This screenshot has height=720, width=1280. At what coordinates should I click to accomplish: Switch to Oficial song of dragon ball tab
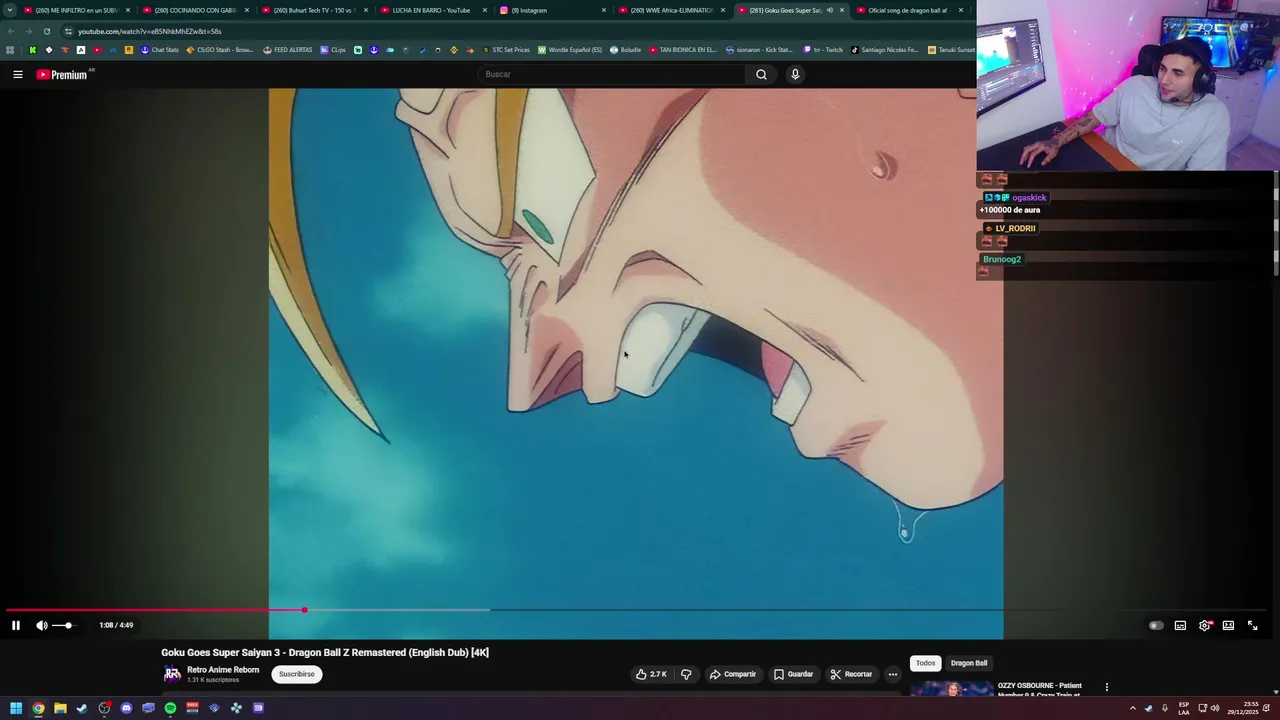click(908, 10)
